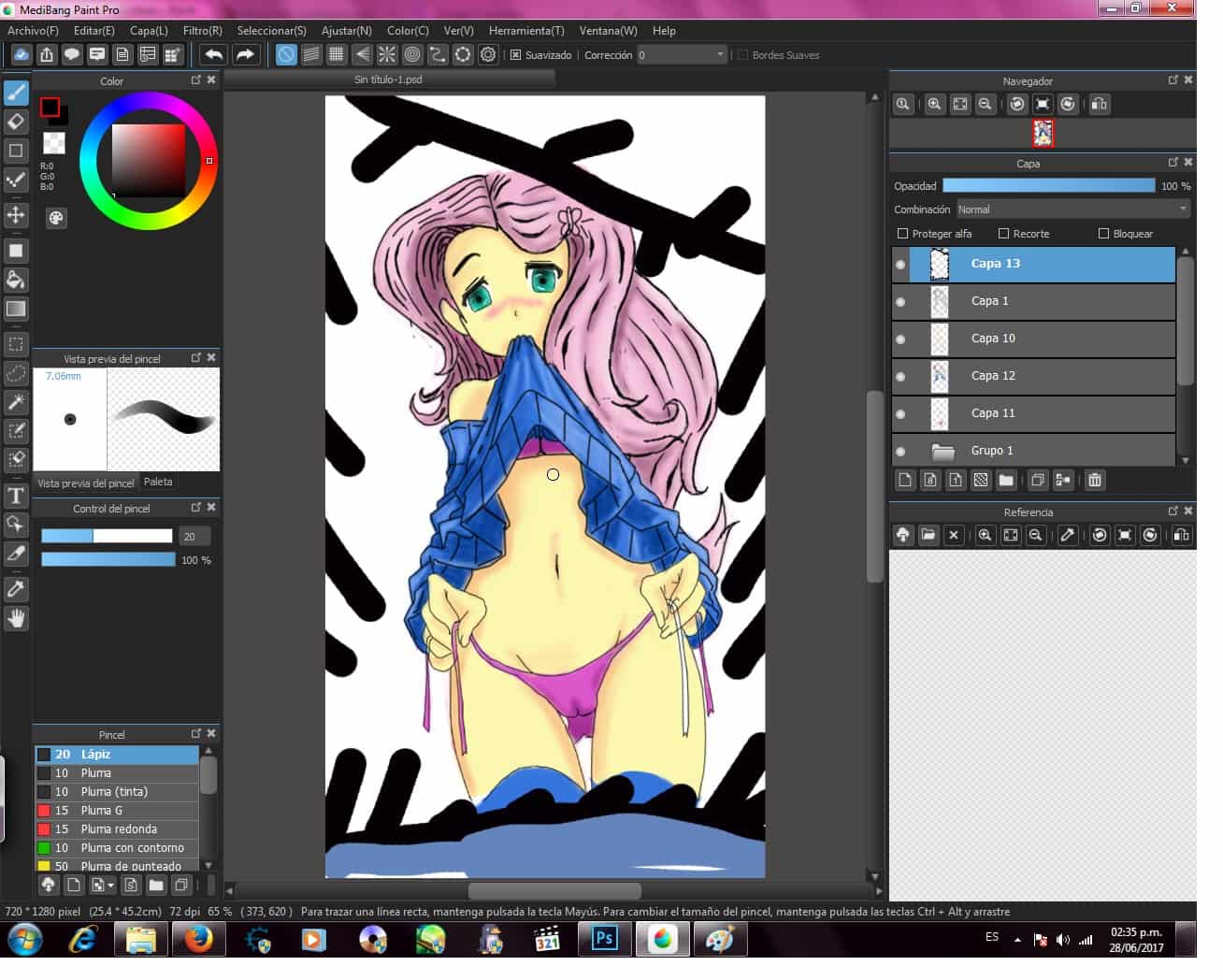
Task: Click the red foreground color swatch
Action: (50, 108)
